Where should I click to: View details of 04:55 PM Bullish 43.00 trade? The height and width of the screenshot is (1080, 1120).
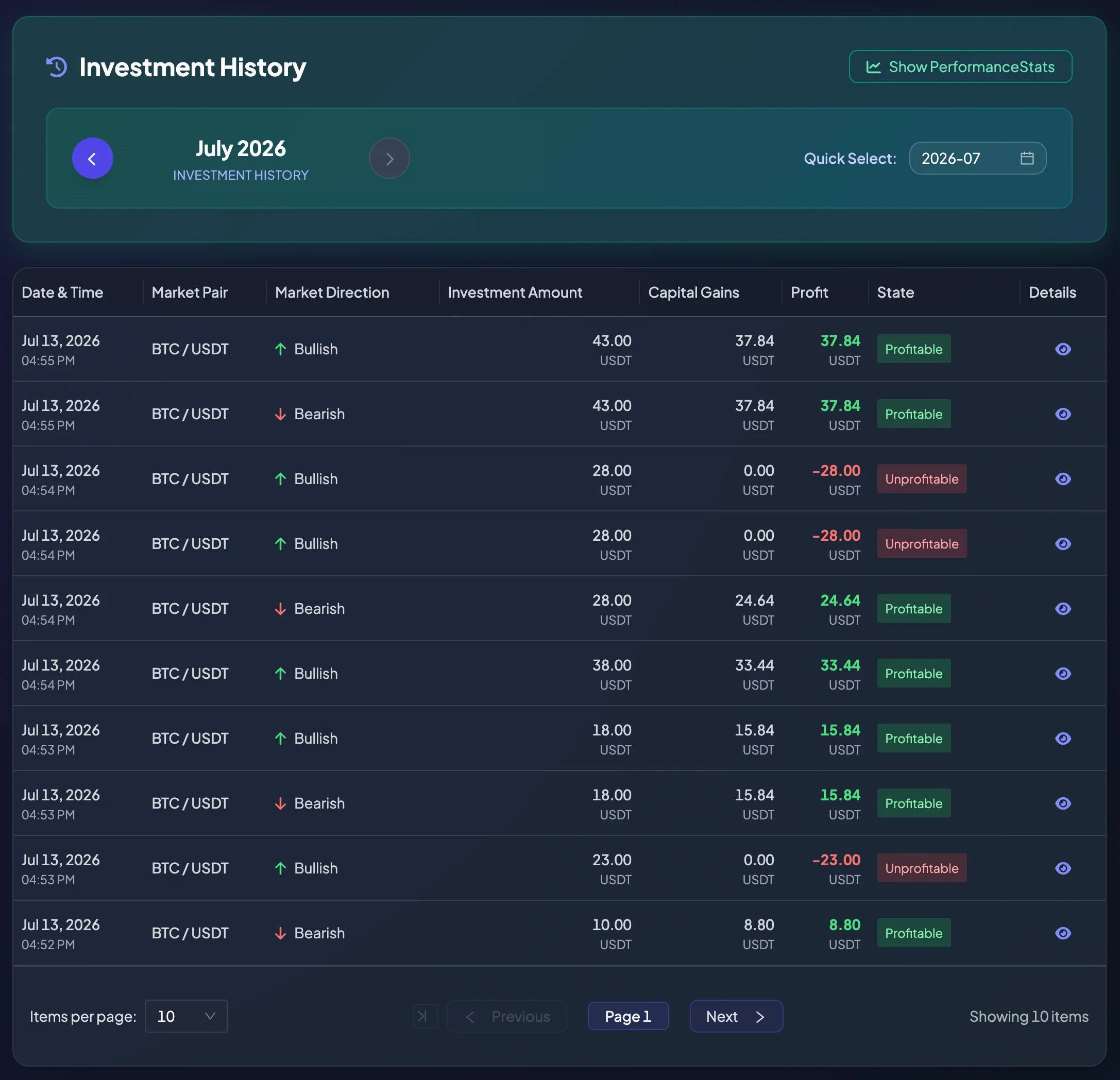1063,349
